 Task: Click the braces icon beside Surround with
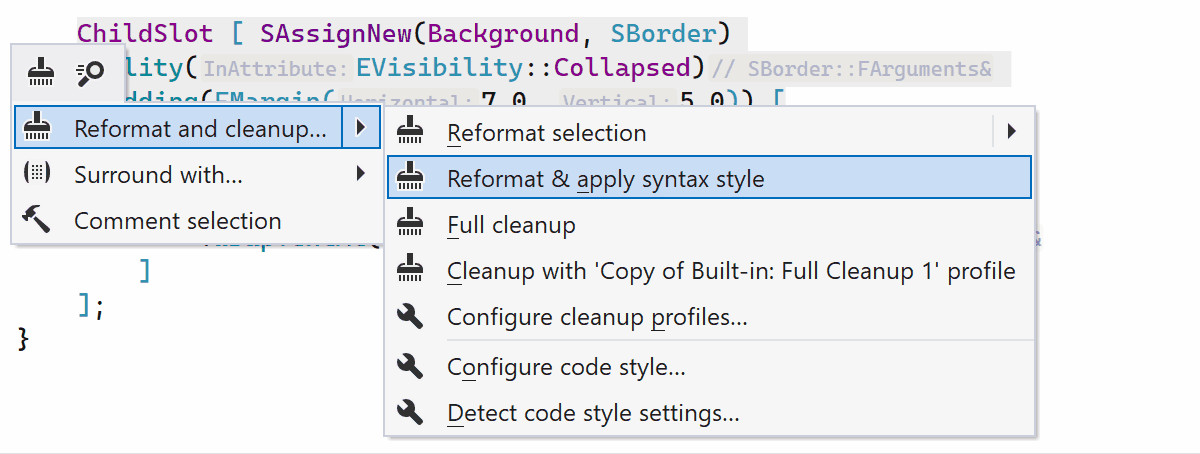[37, 174]
